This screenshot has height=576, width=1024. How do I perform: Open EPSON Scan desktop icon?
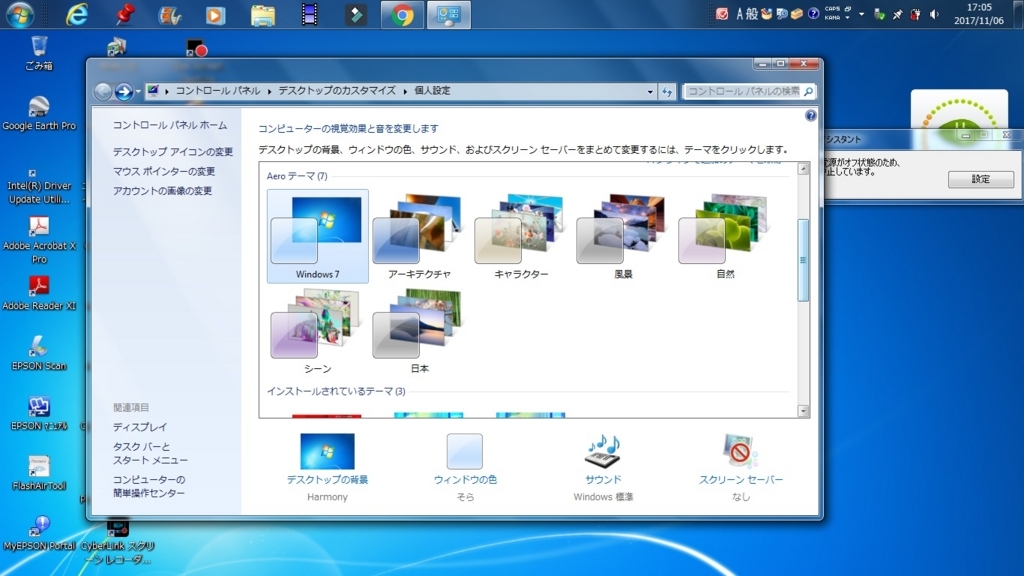coord(39,353)
